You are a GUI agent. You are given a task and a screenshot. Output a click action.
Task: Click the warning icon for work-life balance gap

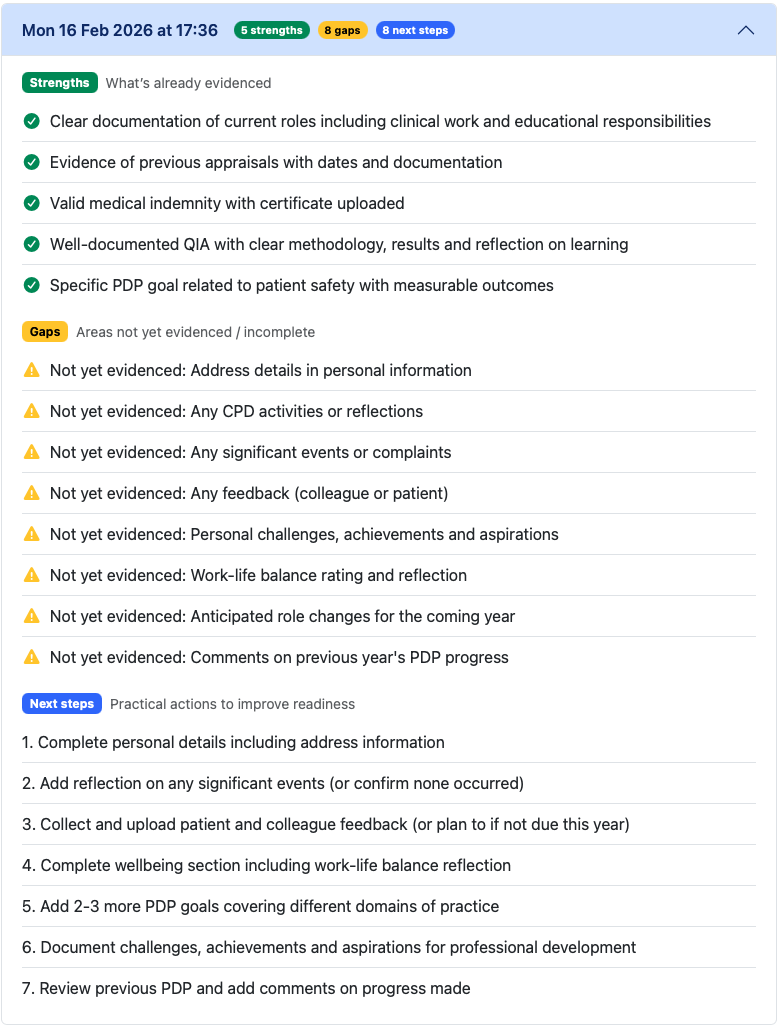pyautogui.click(x=32, y=575)
